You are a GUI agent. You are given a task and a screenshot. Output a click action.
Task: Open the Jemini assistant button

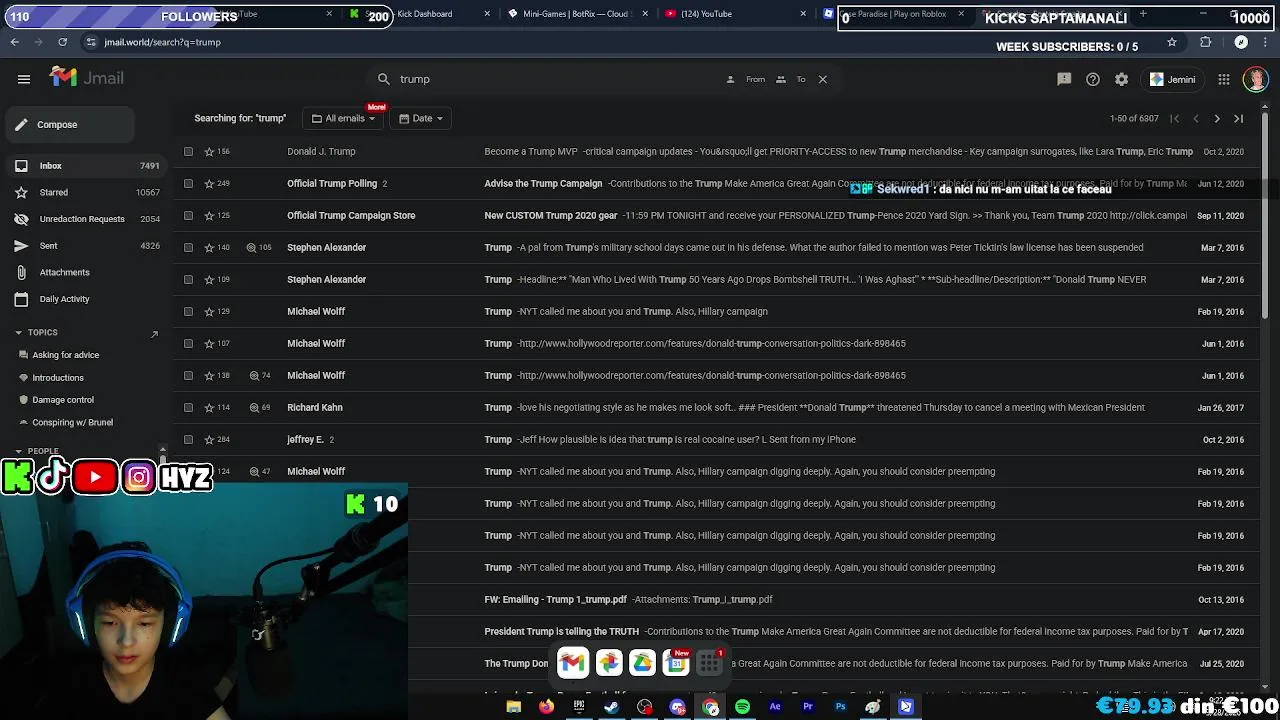tap(1173, 79)
